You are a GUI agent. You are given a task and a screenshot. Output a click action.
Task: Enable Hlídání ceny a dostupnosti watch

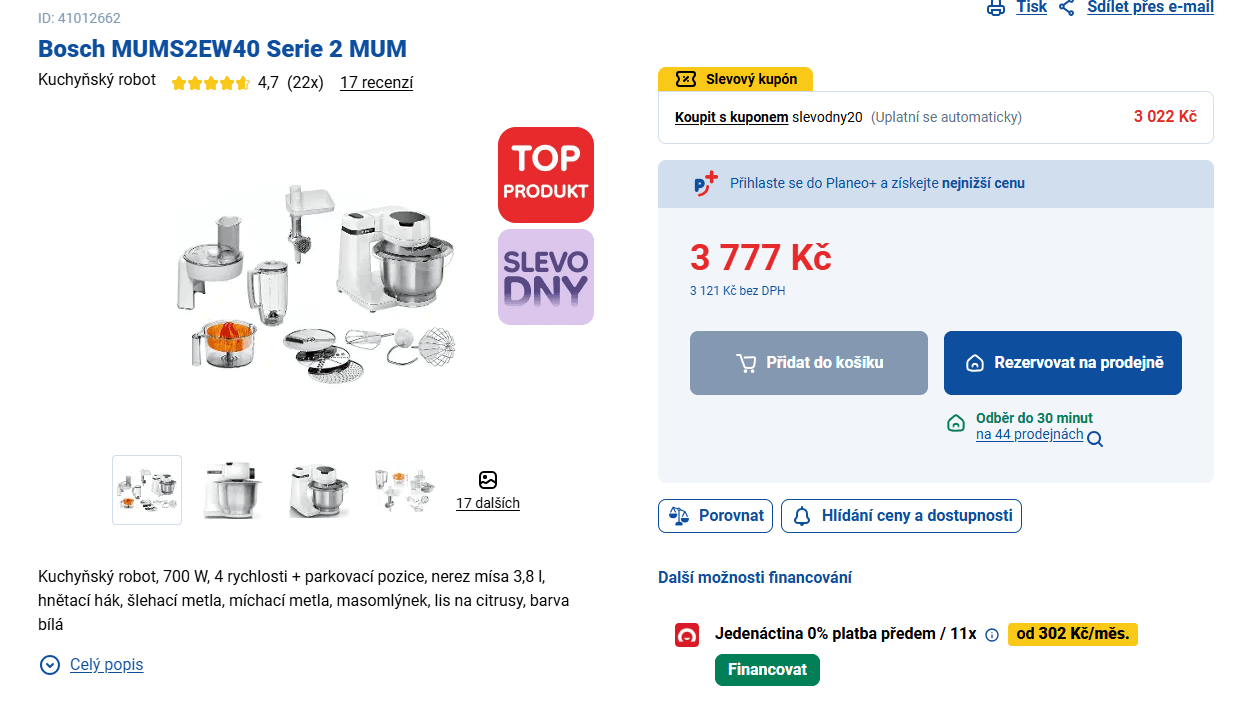point(901,516)
